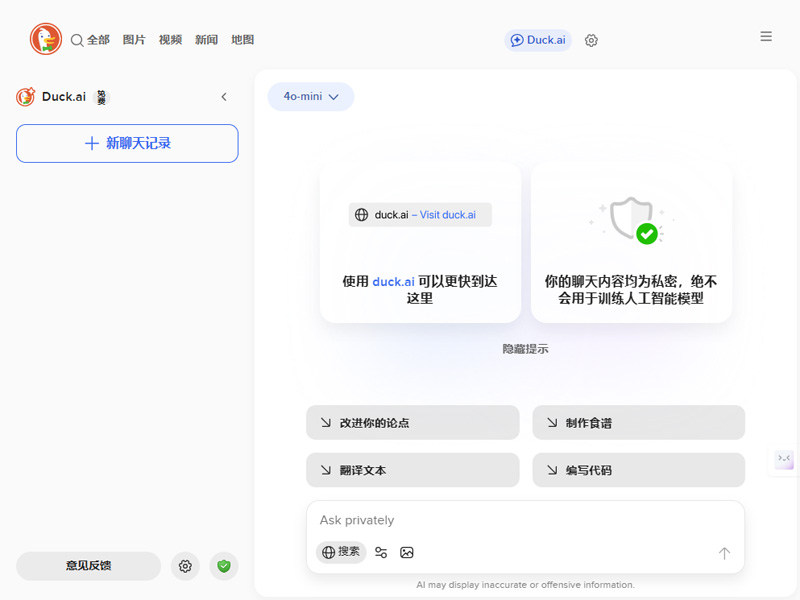Click the floating widget on right edge
This screenshot has width=800, height=600.
pyautogui.click(x=785, y=459)
